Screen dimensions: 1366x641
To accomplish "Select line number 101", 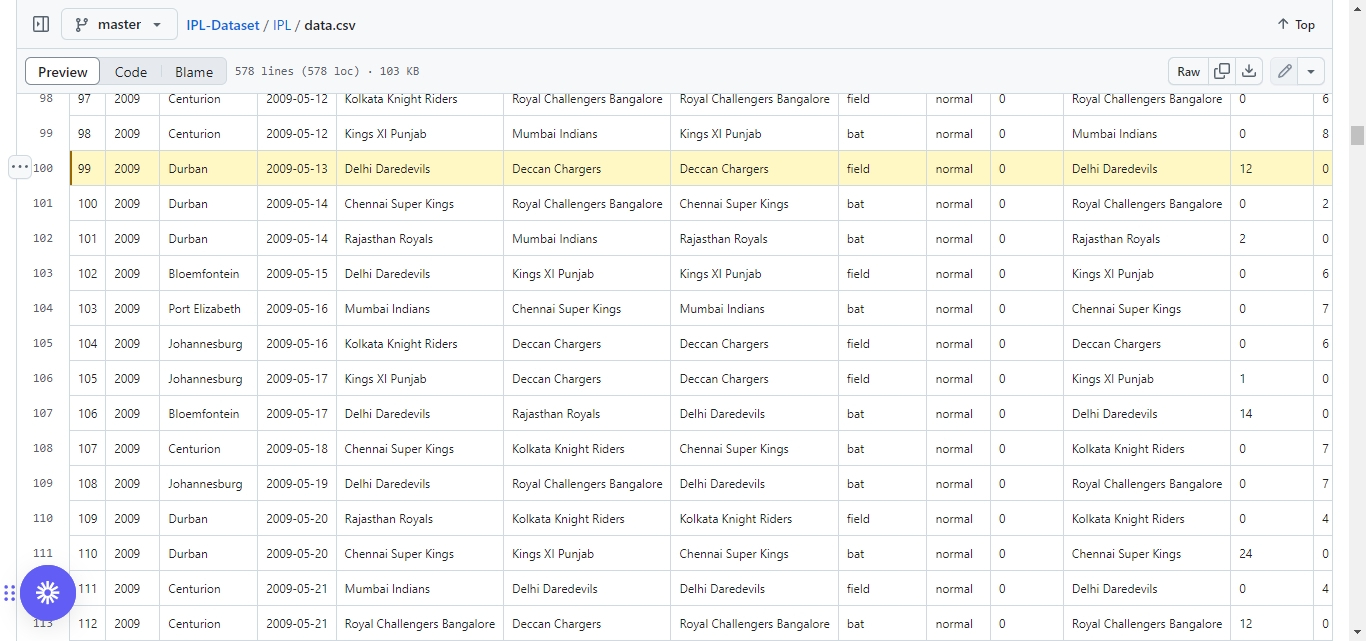I will (x=43, y=204).
